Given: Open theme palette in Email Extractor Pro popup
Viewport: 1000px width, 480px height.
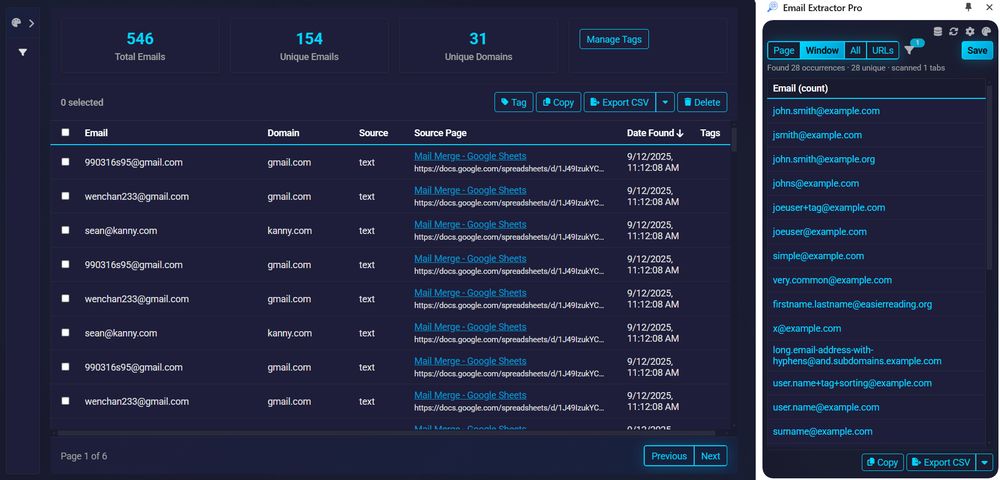Looking at the screenshot, I should 986,31.
